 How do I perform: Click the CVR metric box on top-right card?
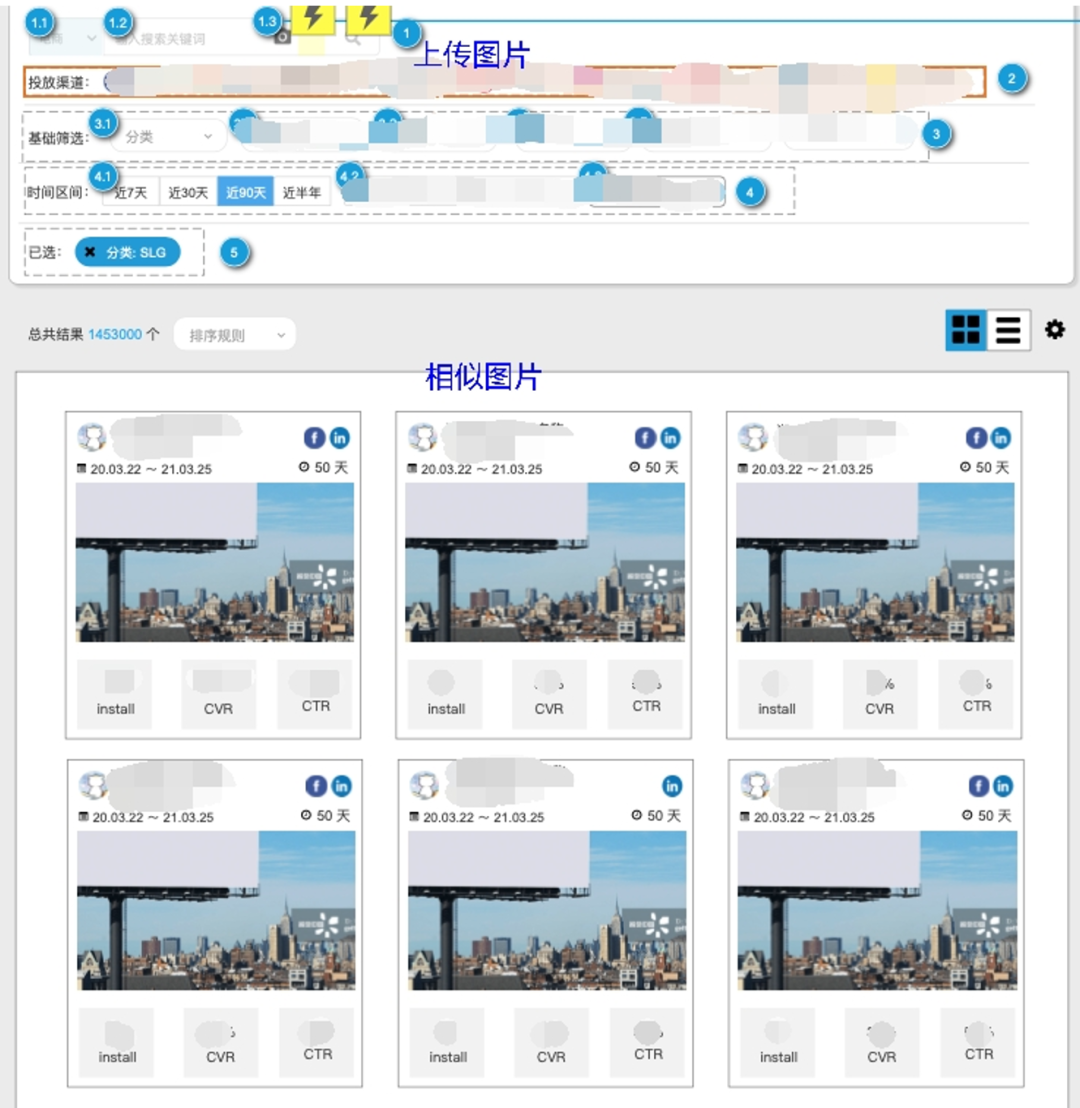click(880, 694)
